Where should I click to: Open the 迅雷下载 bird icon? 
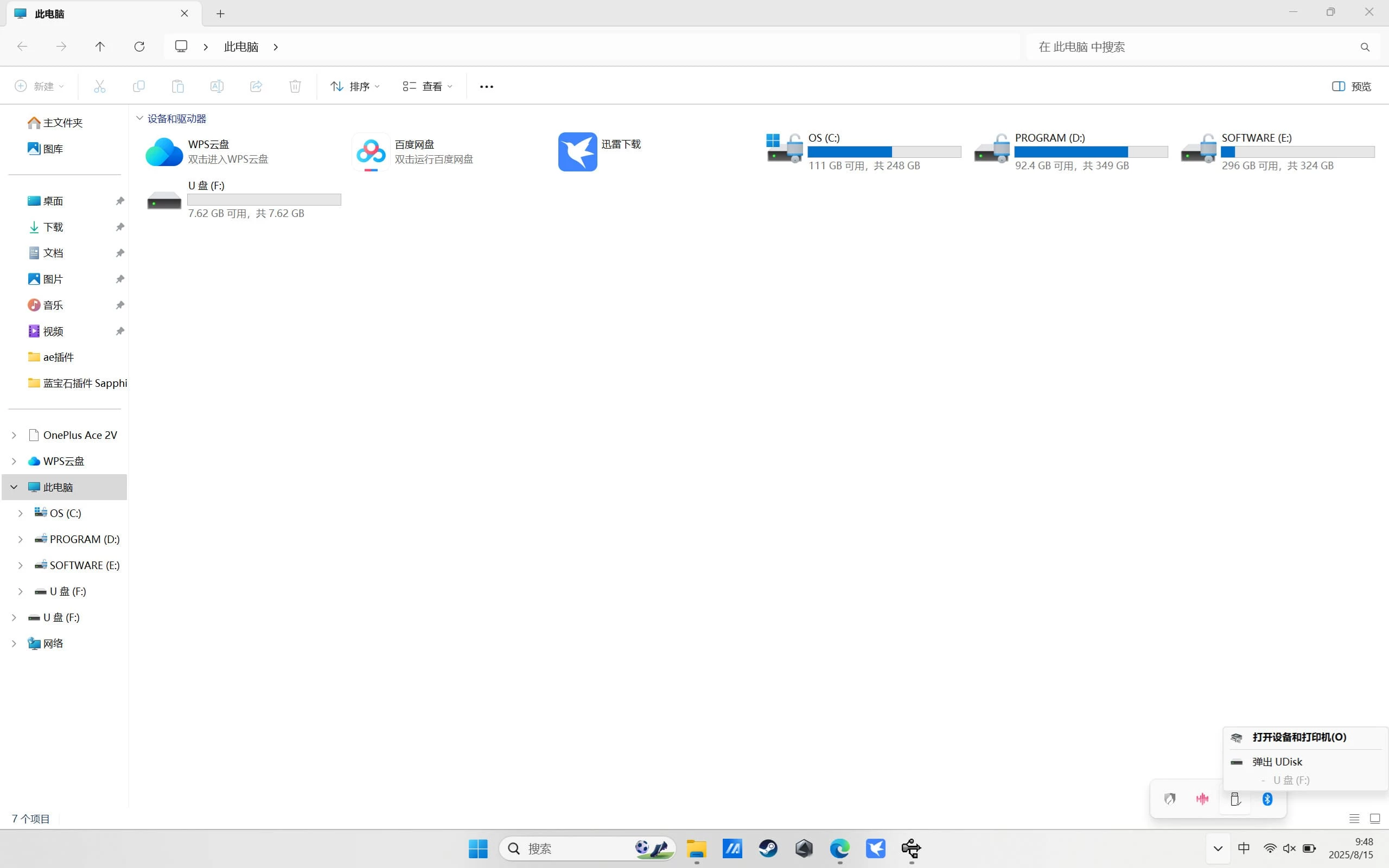577,151
